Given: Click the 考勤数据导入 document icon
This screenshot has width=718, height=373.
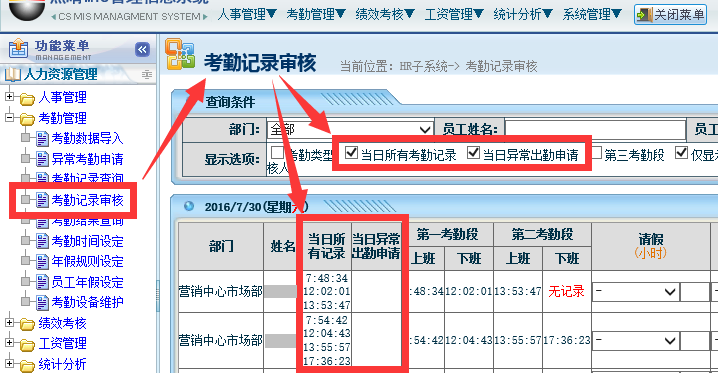Looking at the screenshot, I should [42, 138].
